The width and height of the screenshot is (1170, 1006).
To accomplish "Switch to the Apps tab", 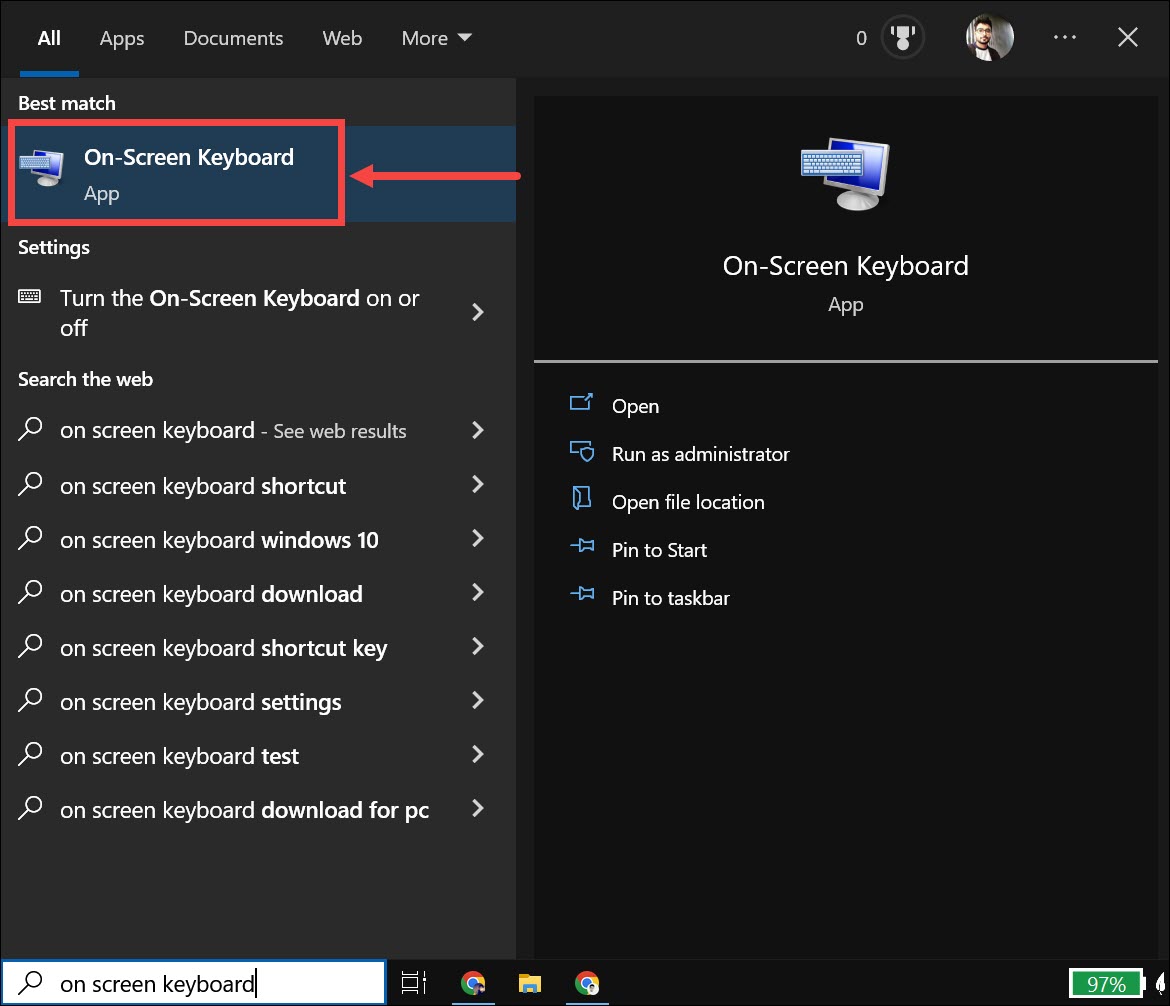I will coord(121,38).
